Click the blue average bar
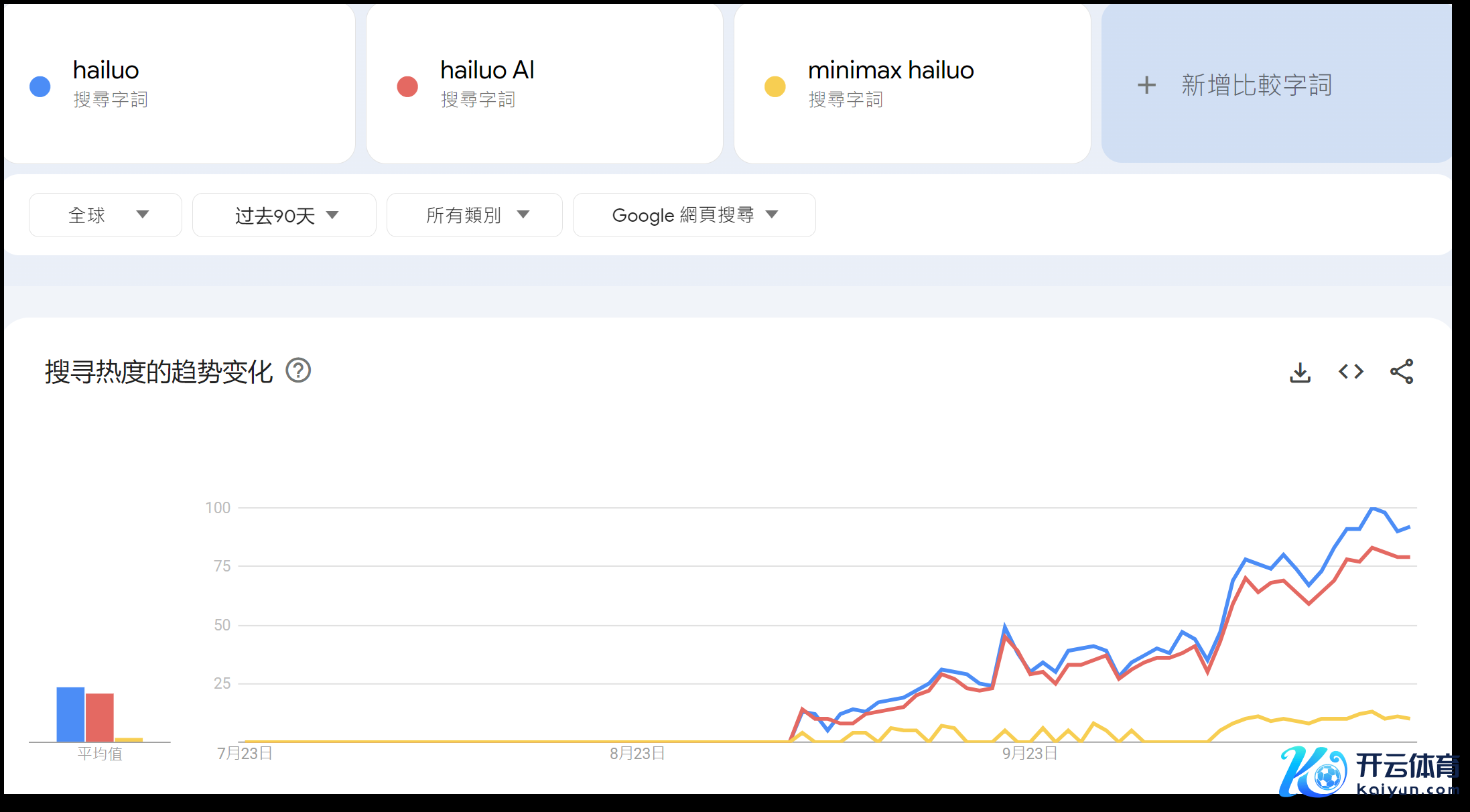 [x=70, y=714]
